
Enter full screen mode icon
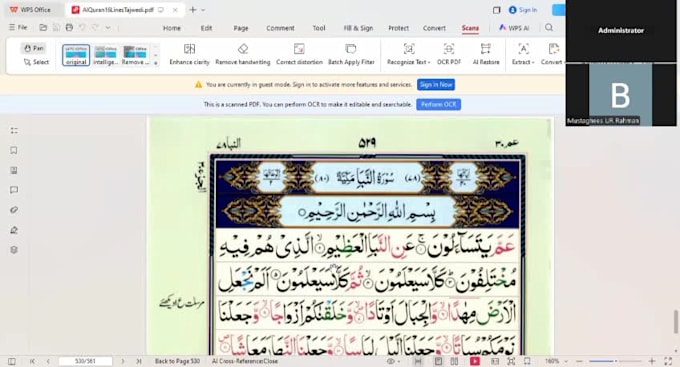(668, 361)
